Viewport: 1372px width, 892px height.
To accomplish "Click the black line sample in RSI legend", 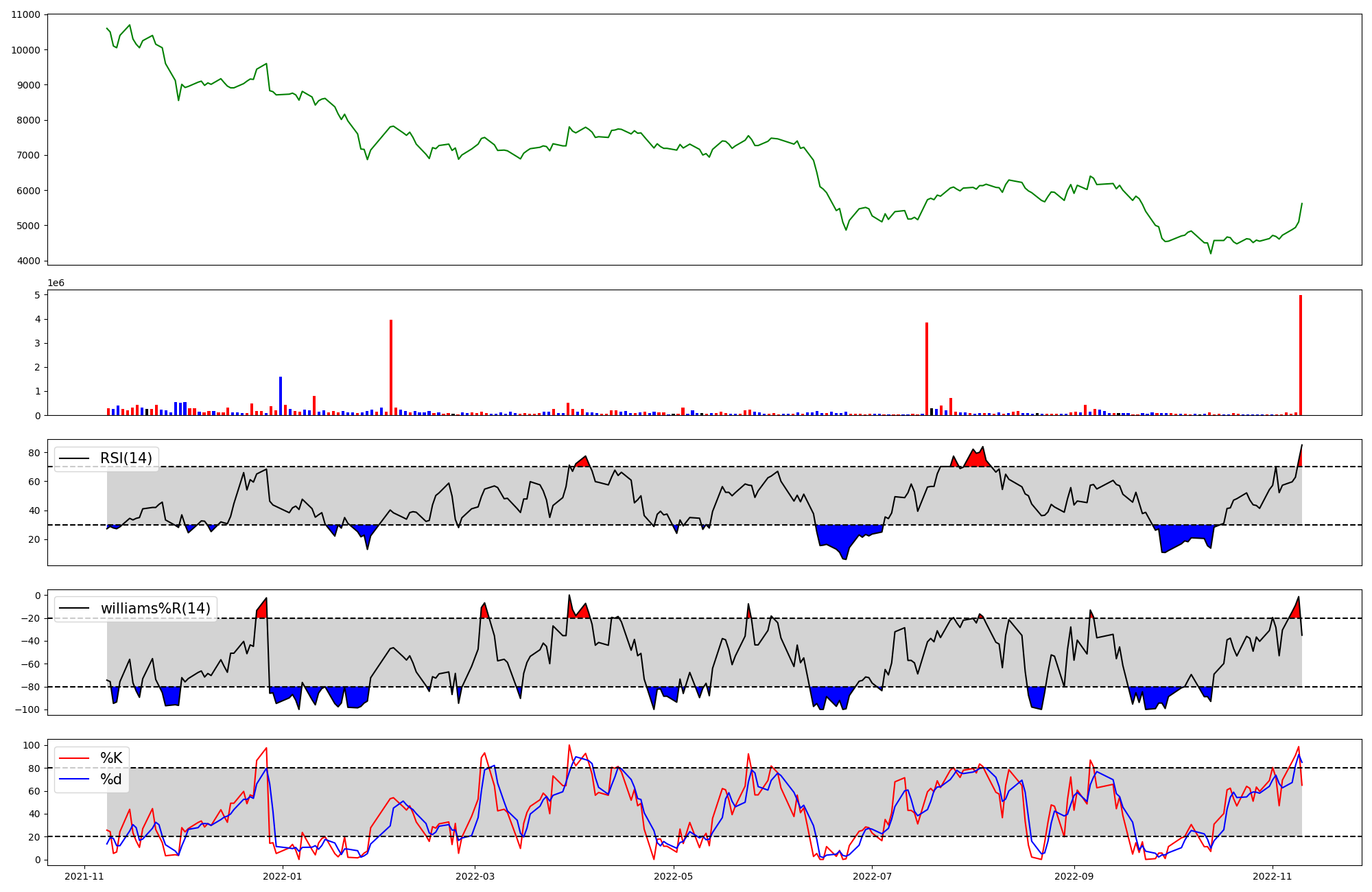I will point(74,458).
